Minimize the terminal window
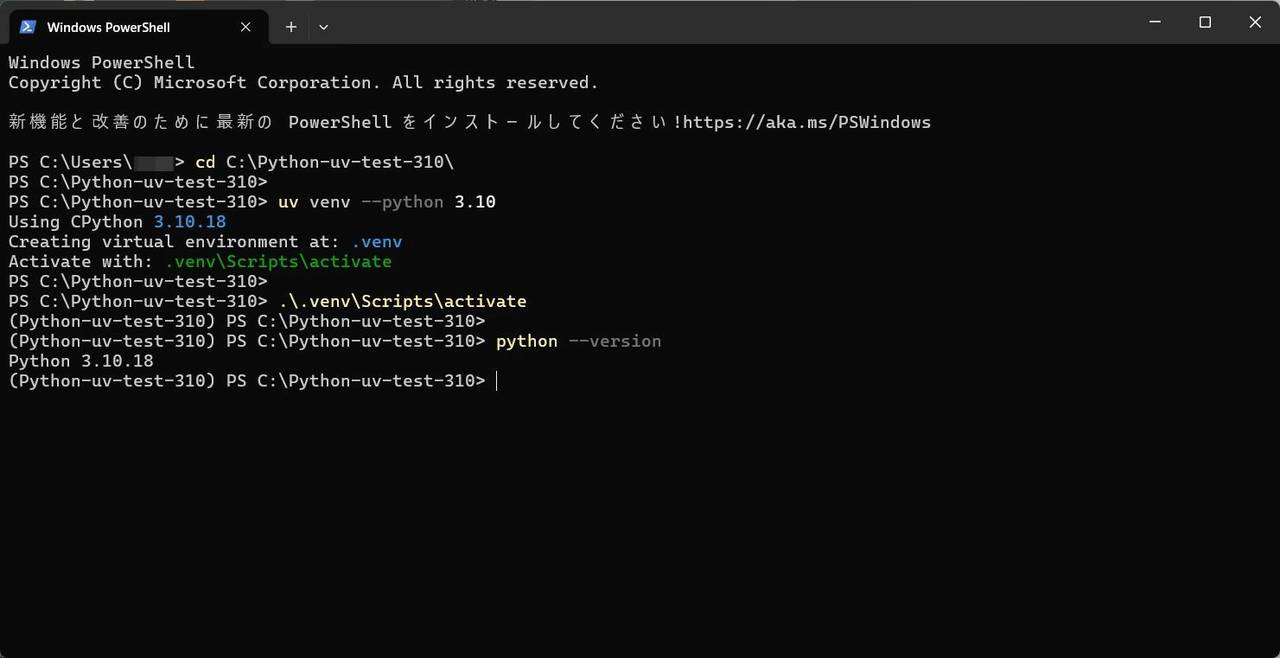This screenshot has width=1280, height=658. point(1155,22)
